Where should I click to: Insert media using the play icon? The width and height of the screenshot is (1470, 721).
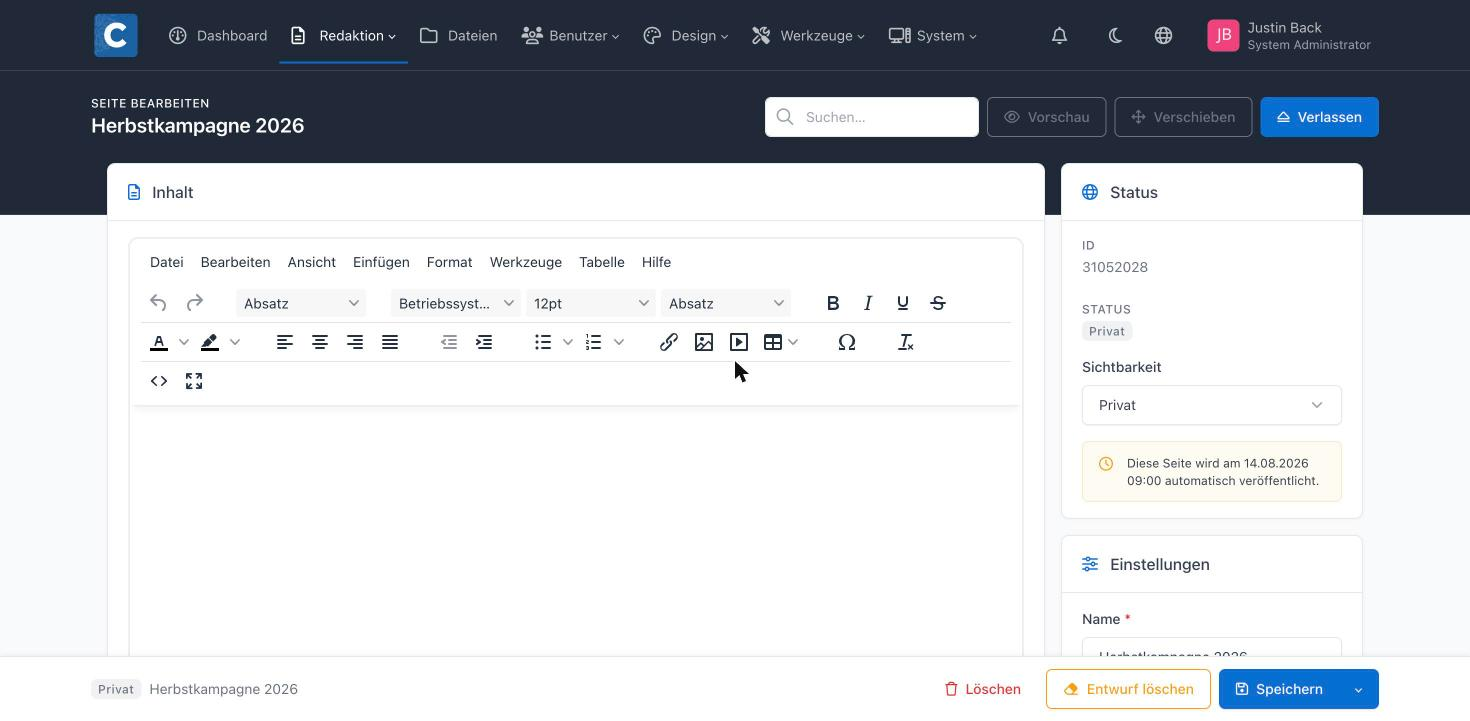pos(739,342)
